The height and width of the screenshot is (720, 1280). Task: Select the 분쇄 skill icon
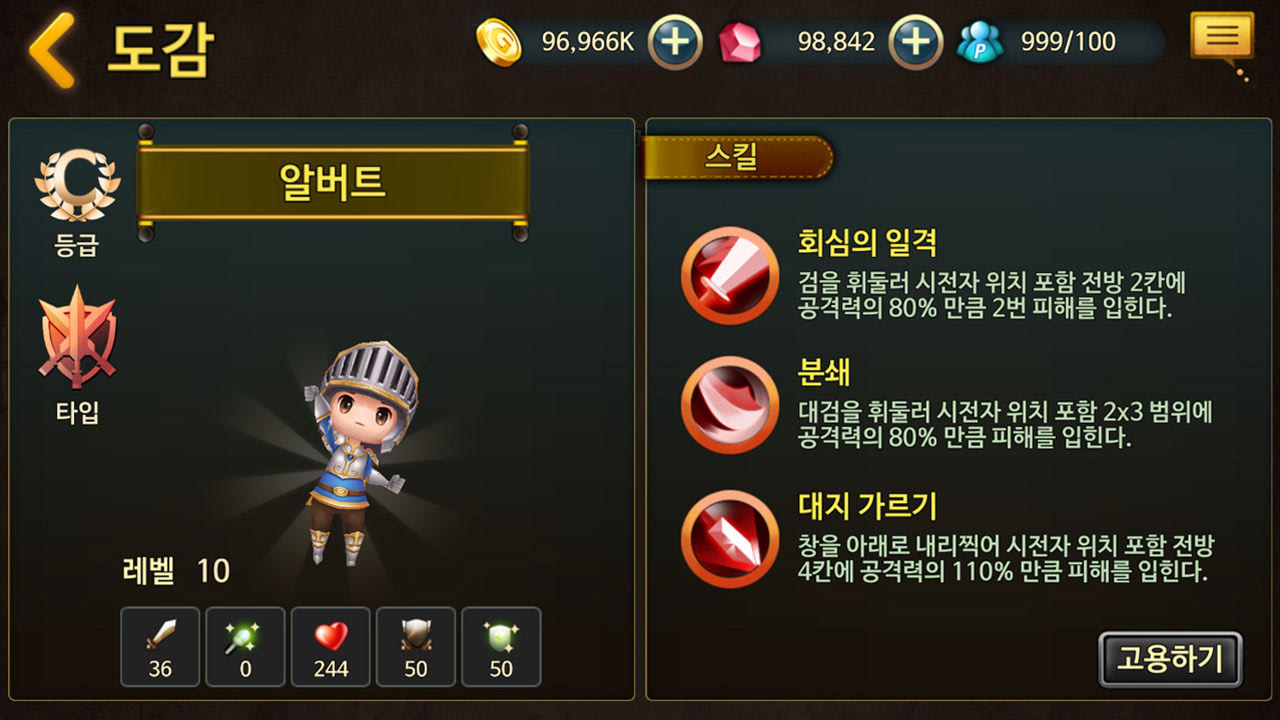coord(730,406)
